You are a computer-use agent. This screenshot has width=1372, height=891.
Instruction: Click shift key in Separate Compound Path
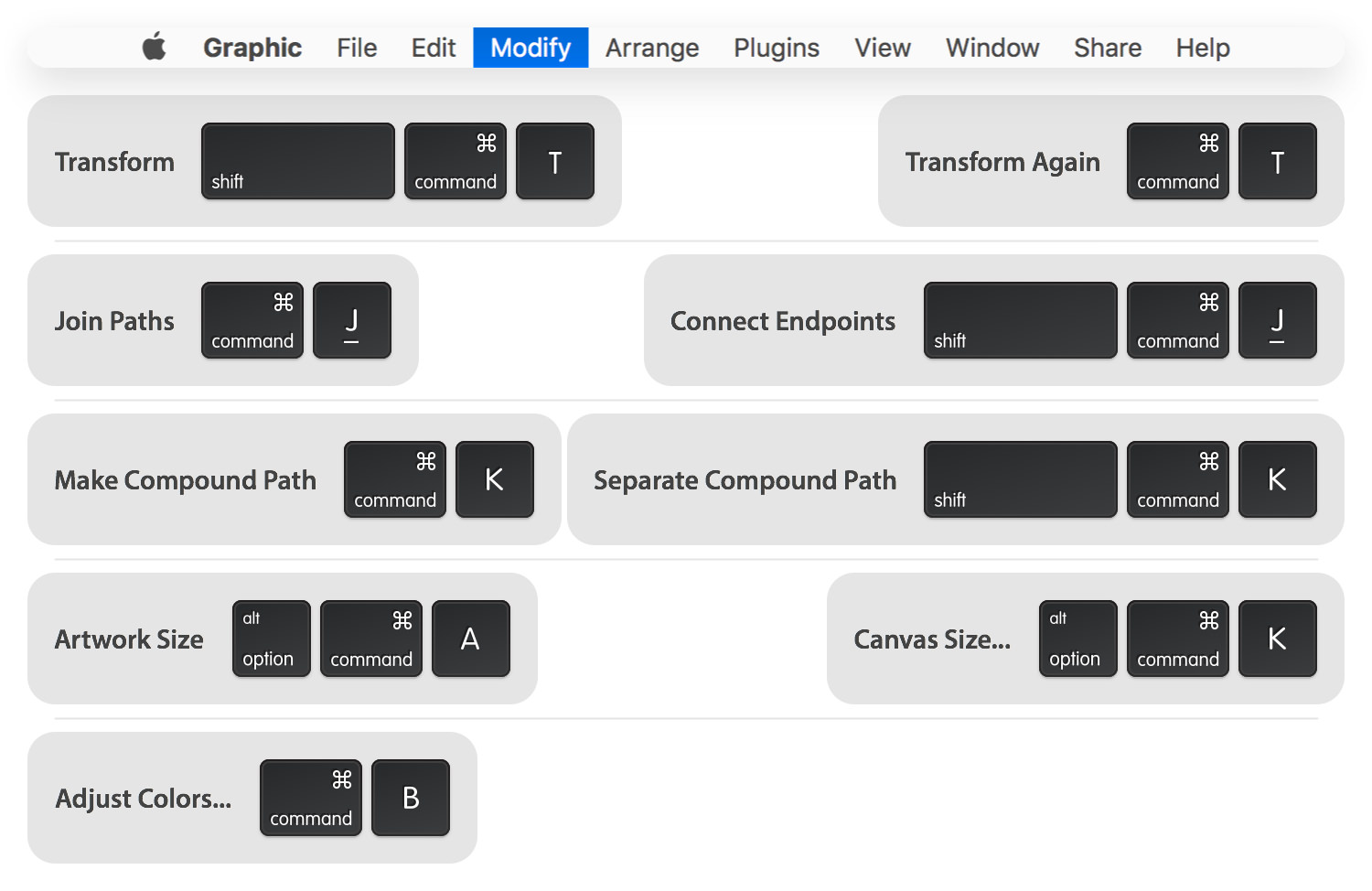click(x=1021, y=479)
